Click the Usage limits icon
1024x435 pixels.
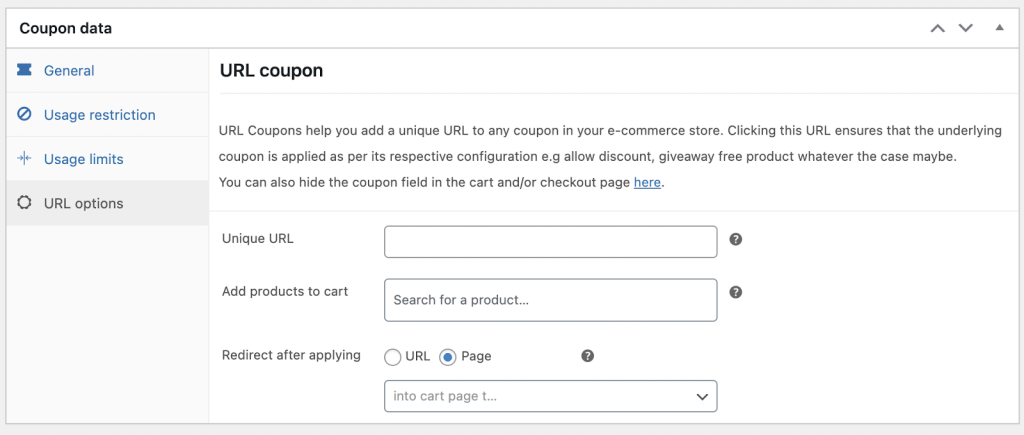coord(24,159)
